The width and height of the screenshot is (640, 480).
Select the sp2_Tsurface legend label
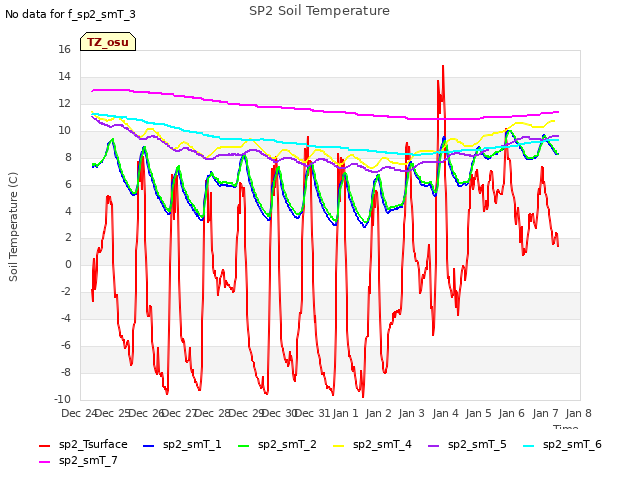[x=93, y=444]
